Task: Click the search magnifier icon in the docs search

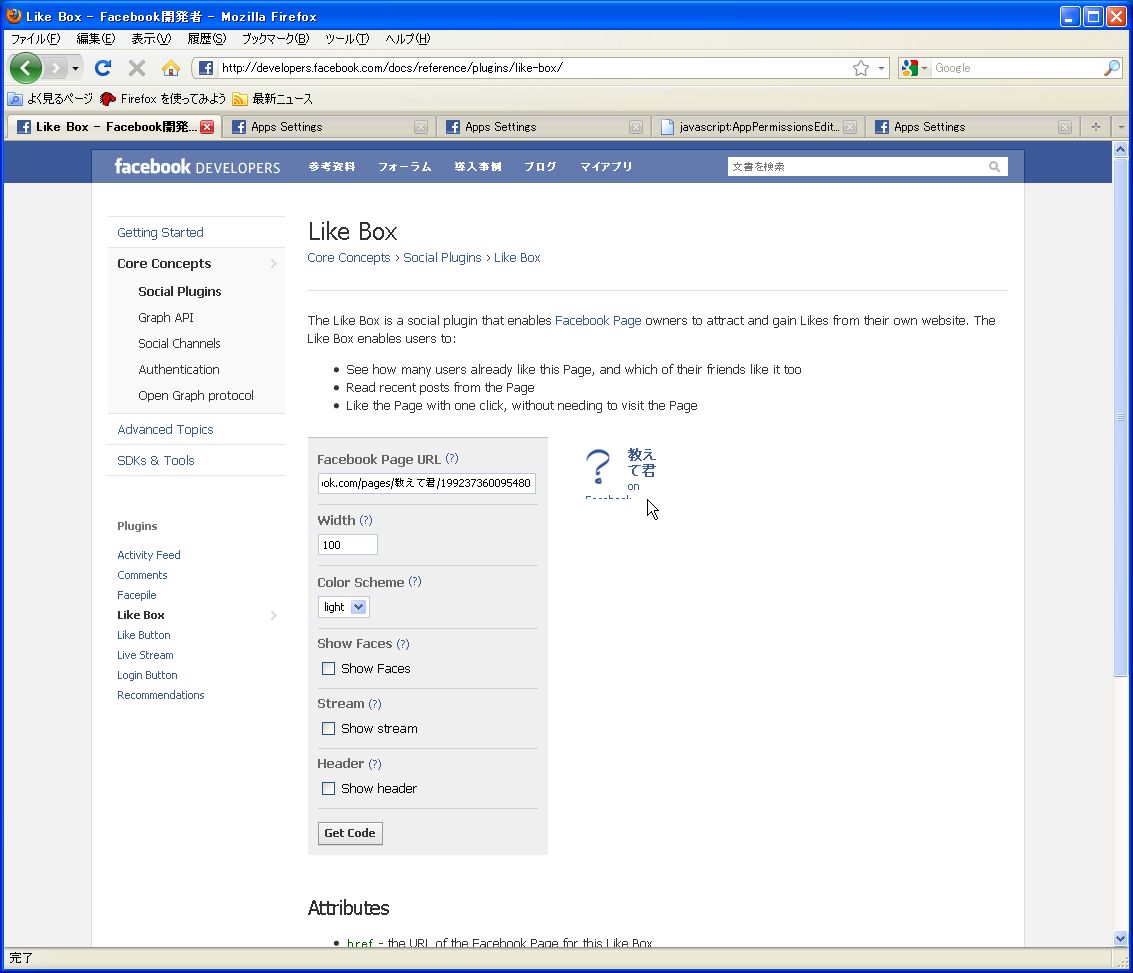Action: click(994, 167)
